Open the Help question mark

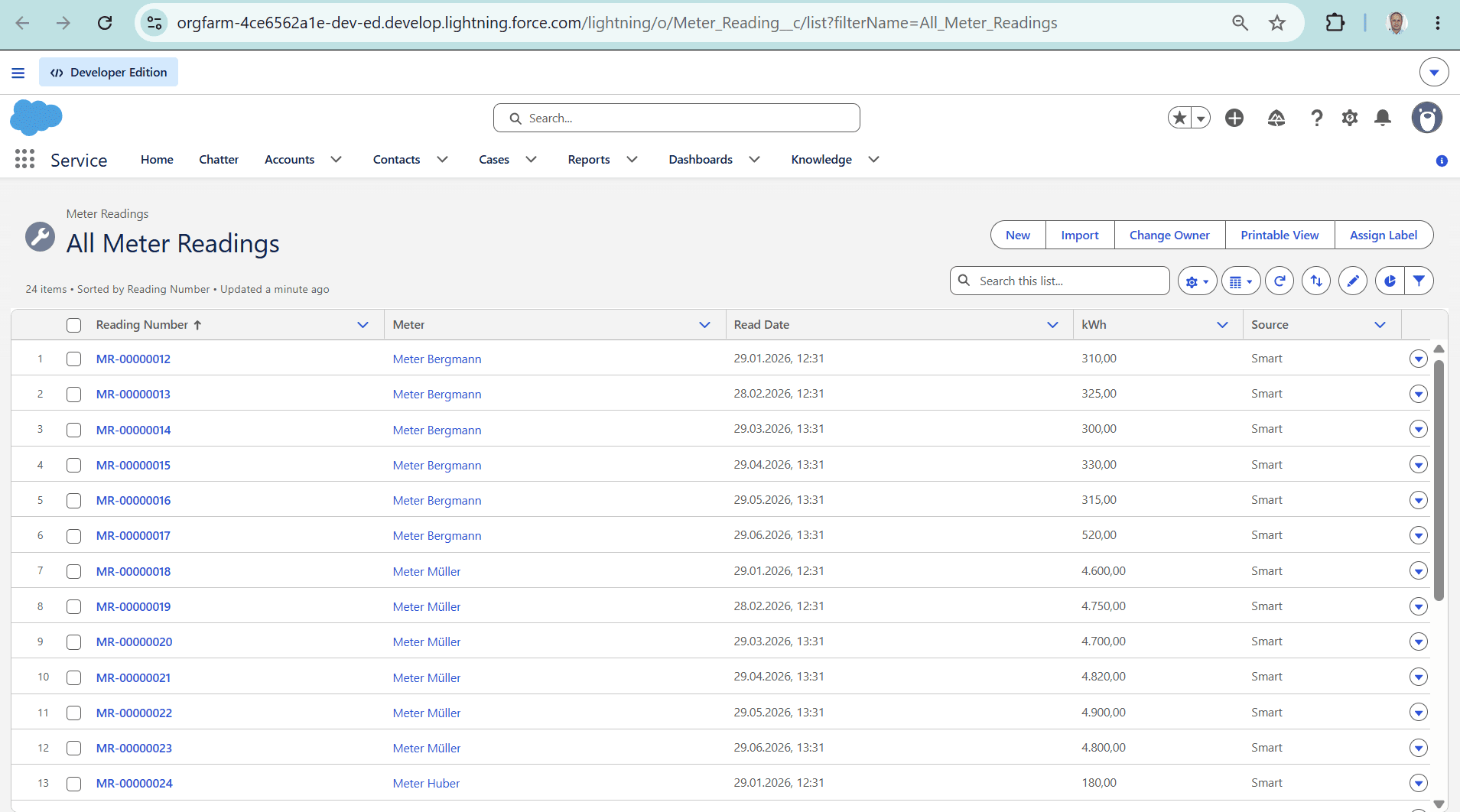1316,118
